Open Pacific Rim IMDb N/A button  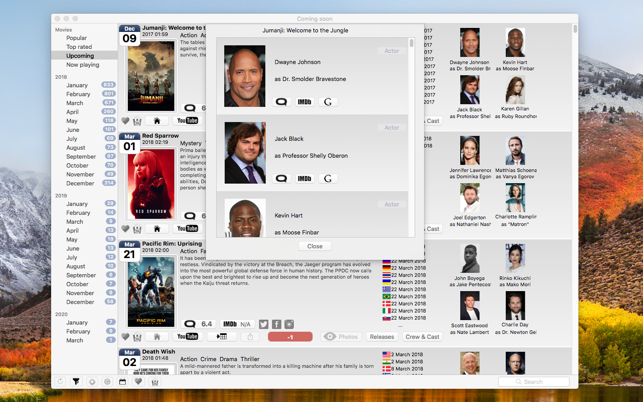(237, 324)
